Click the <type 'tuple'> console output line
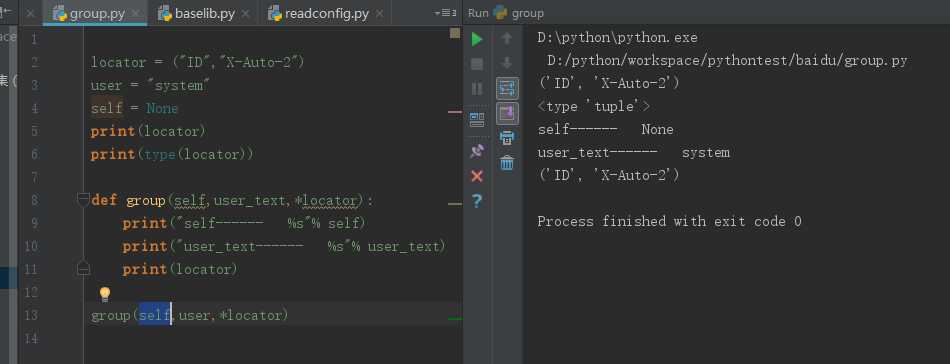This screenshot has height=364, width=950. (x=594, y=107)
